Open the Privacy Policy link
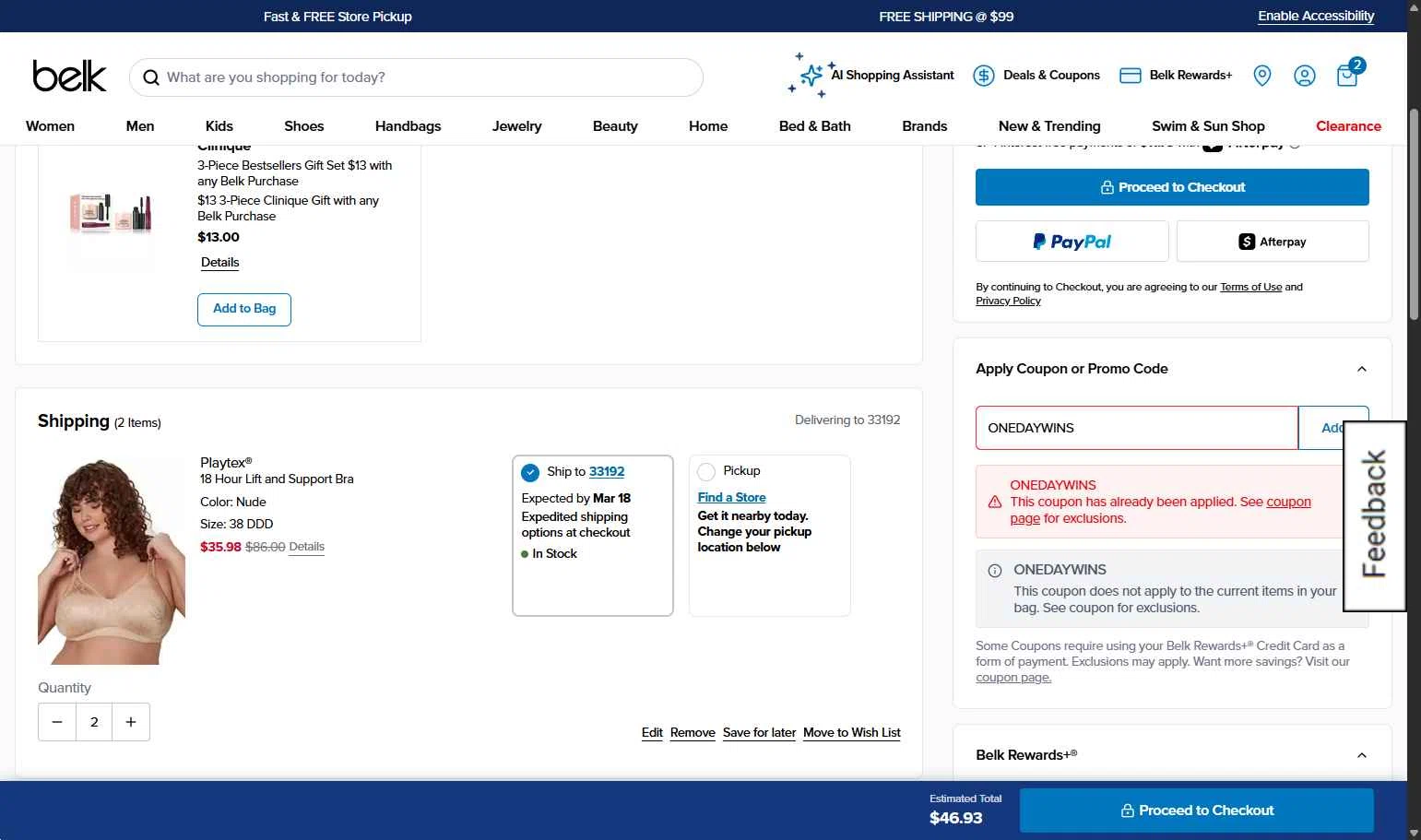This screenshot has height=840, width=1421. 1008,301
